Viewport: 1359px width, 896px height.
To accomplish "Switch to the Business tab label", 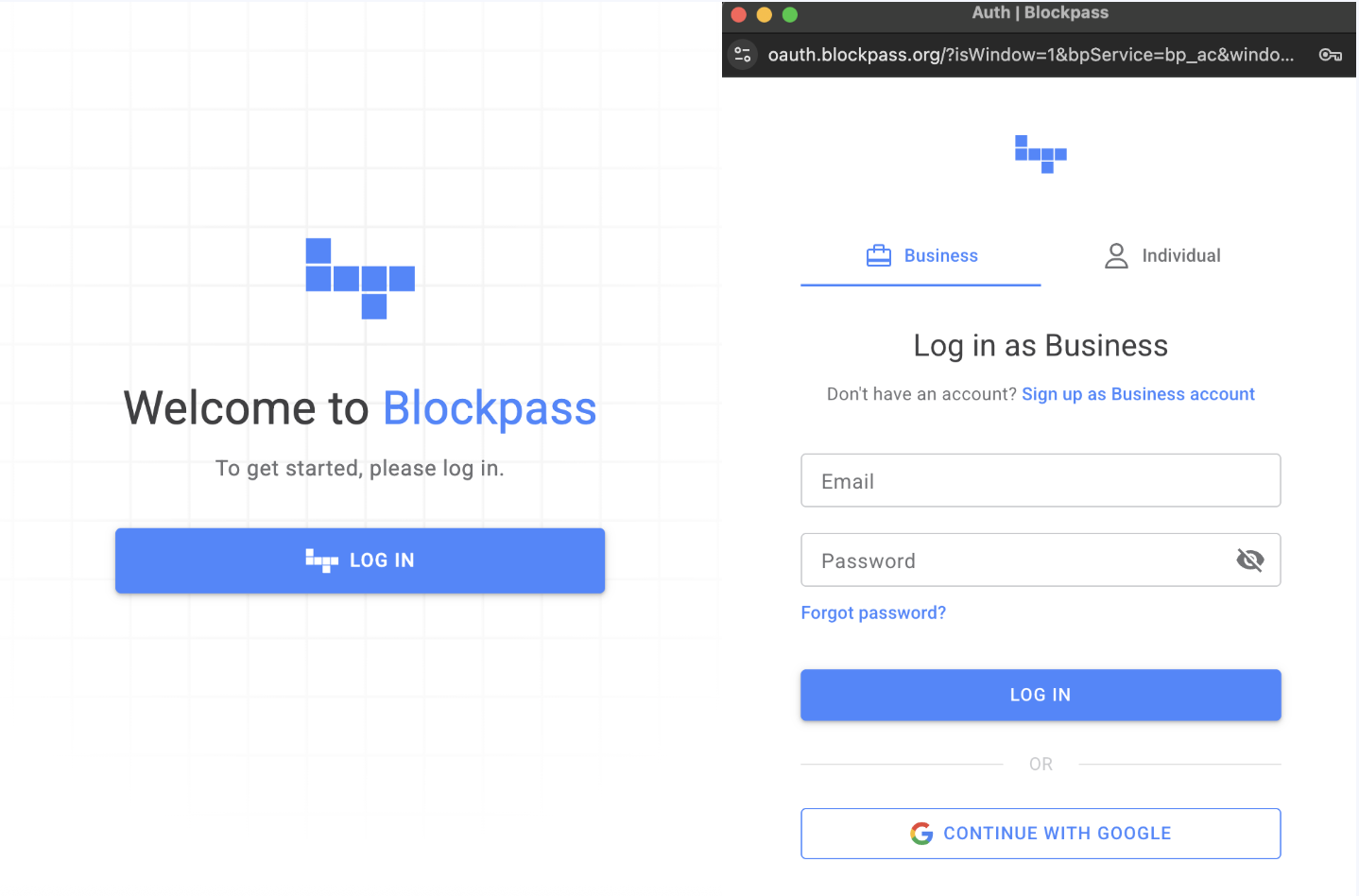I will tap(940, 256).
